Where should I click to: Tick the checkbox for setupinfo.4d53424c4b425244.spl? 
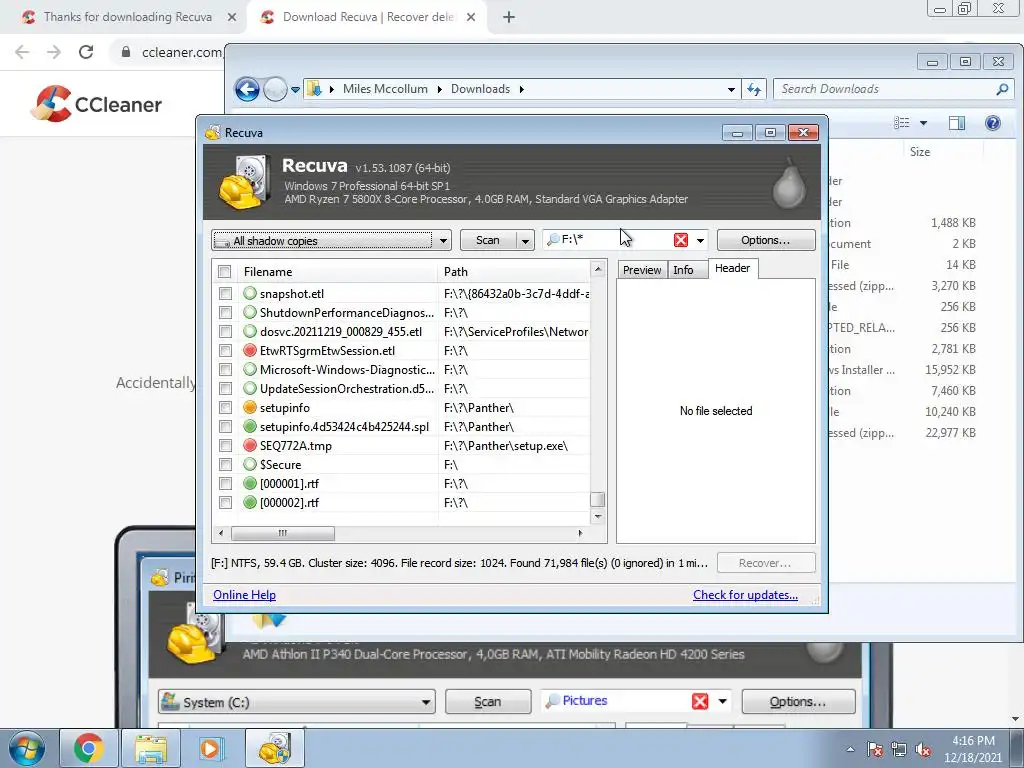tap(225, 426)
